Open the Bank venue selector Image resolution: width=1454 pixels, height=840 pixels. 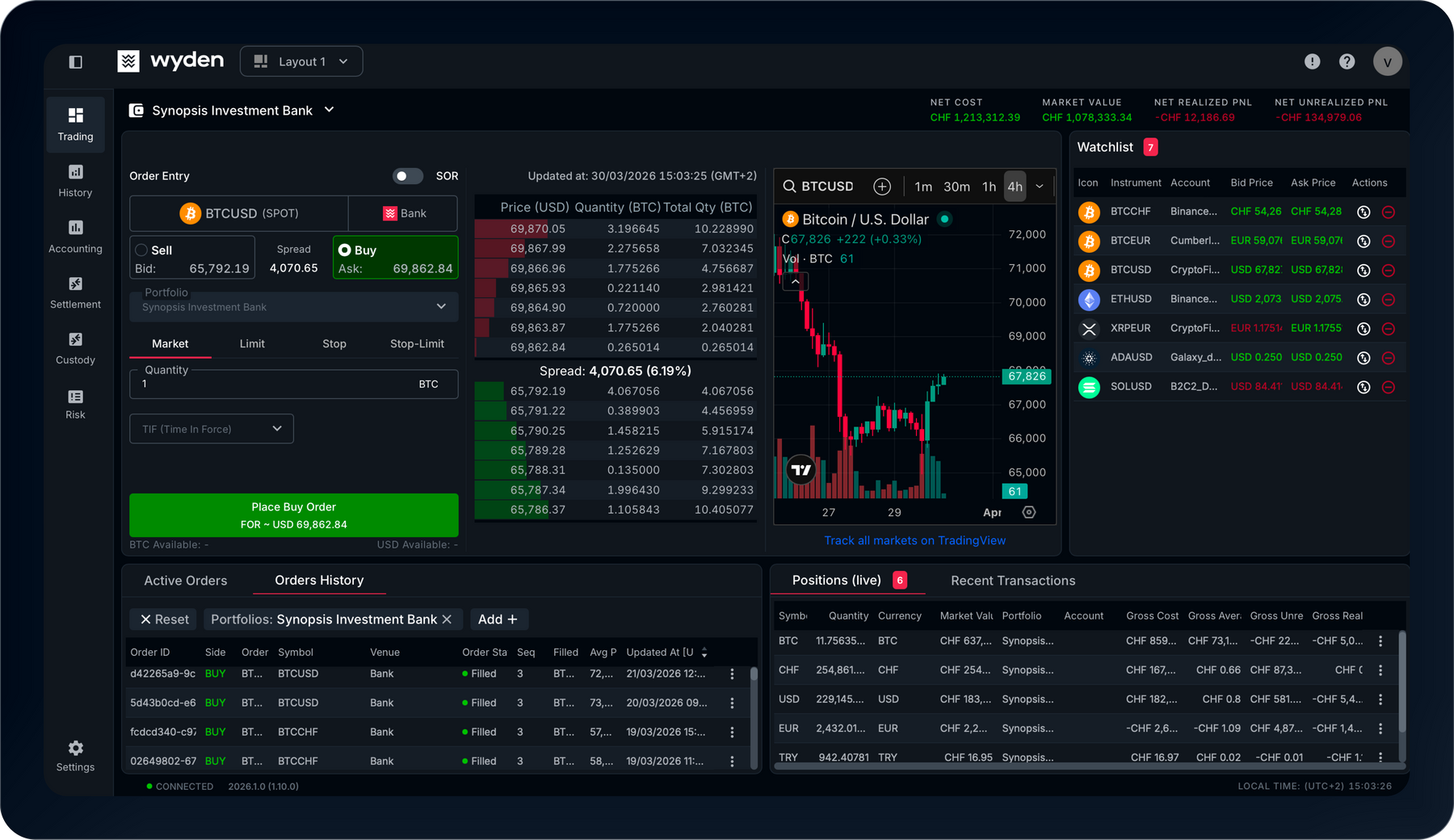point(404,213)
